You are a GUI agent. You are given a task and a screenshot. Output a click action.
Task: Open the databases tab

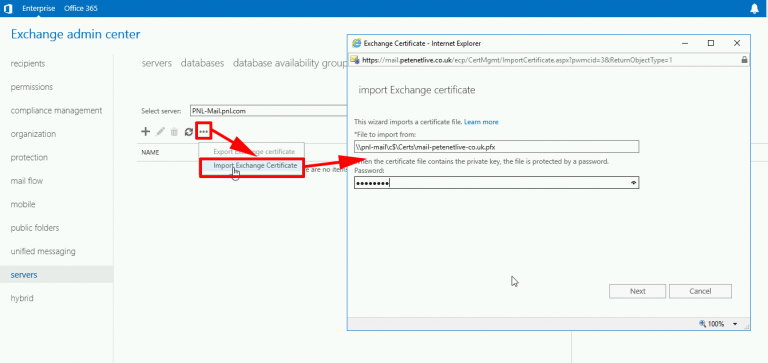(202, 63)
